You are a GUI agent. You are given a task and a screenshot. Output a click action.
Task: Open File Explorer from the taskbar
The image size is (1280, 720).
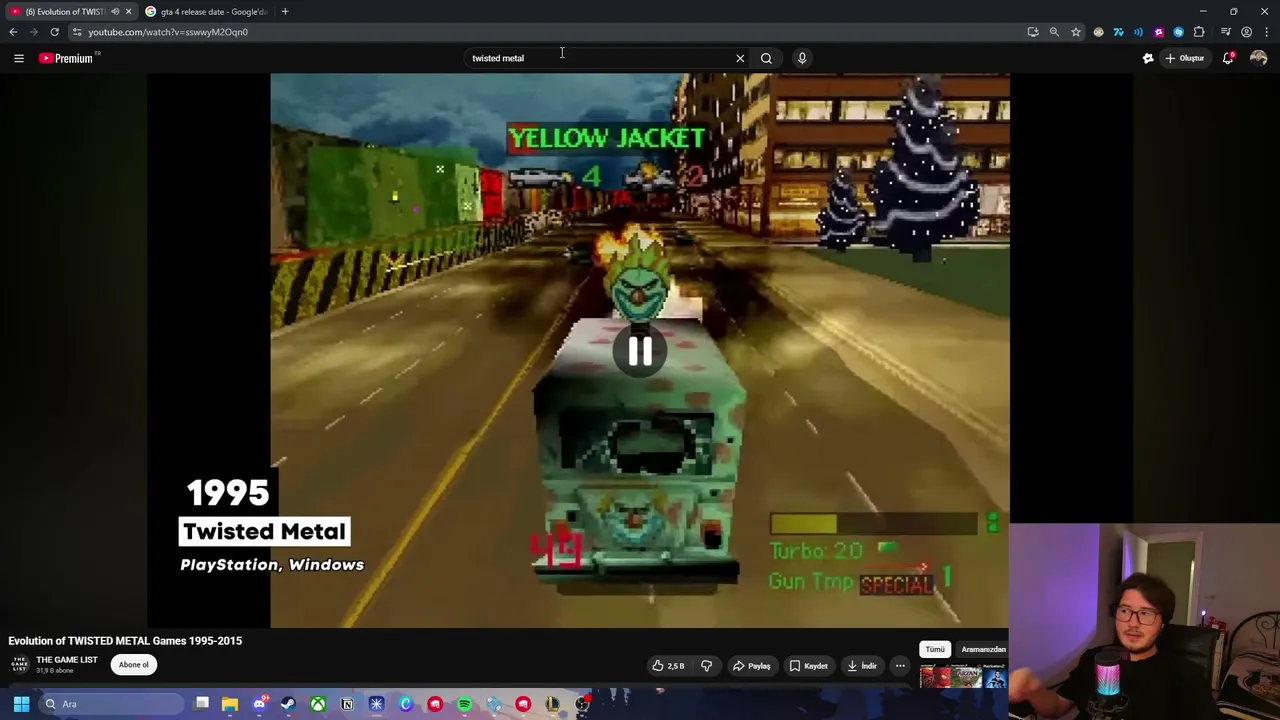[x=230, y=704]
